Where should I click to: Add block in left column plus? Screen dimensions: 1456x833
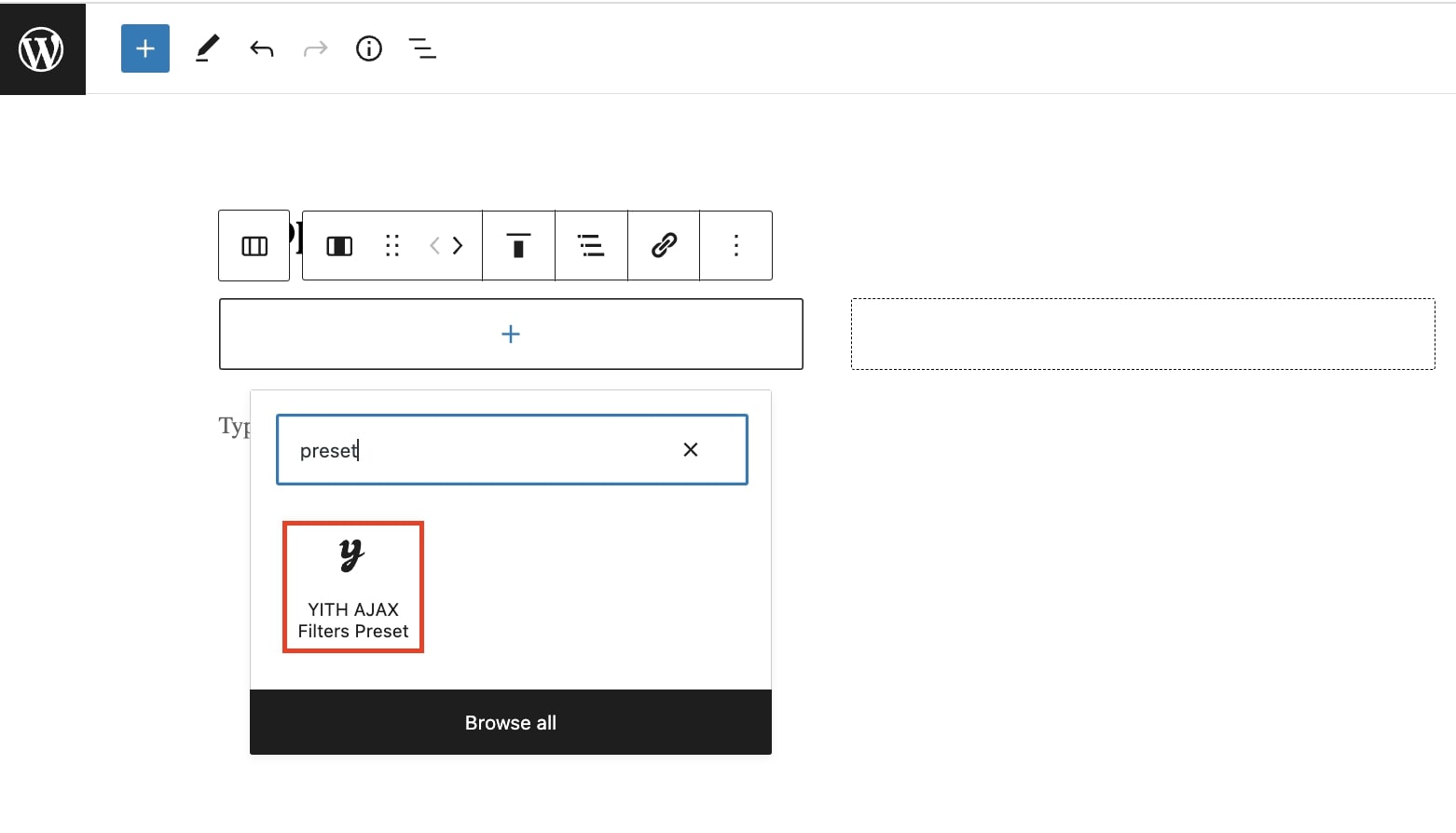click(511, 335)
